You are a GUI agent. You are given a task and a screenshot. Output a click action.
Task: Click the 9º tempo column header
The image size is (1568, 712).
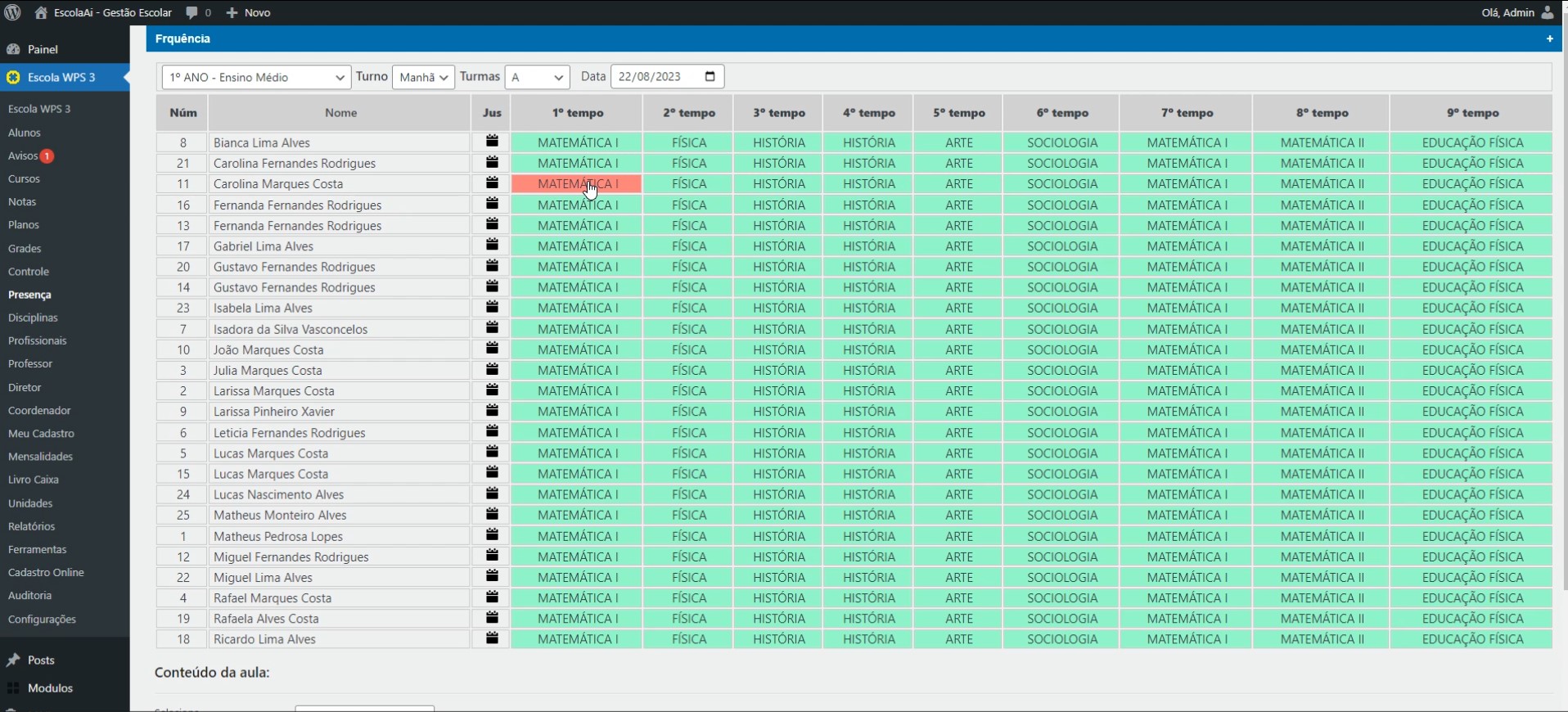click(x=1471, y=113)
